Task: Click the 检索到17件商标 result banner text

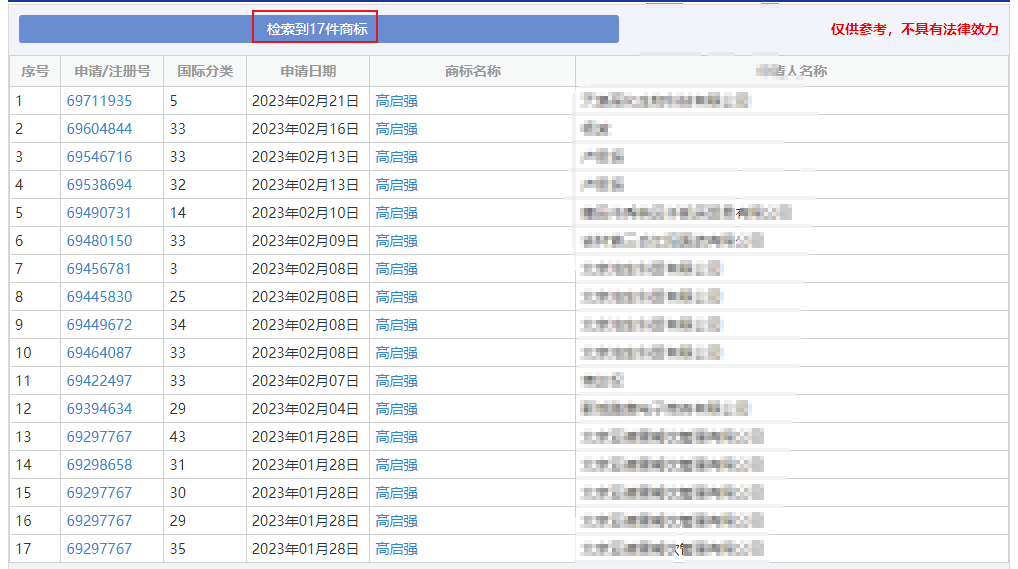Action: [317, 29]
